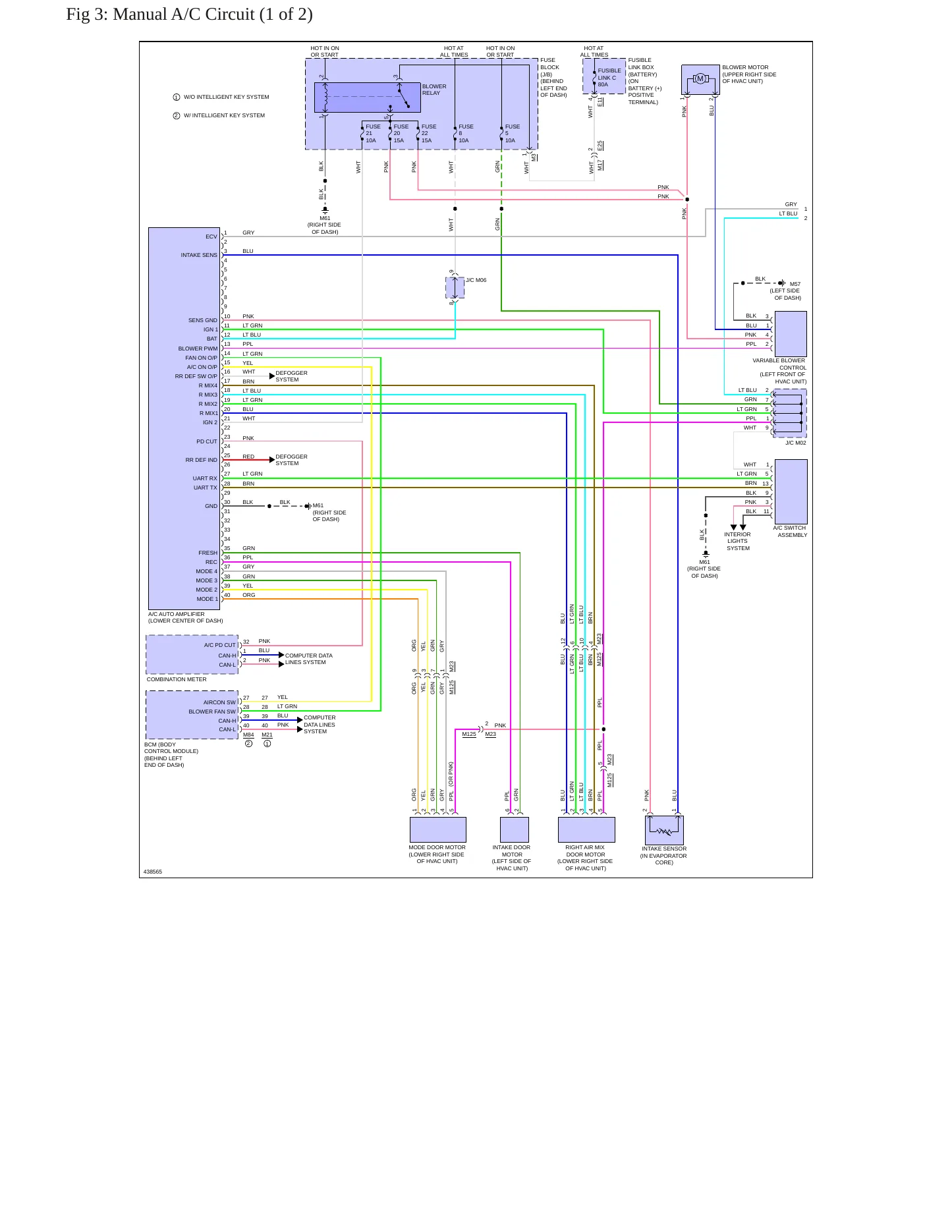952x1232 pixels.
Task: Click the 'FRESH' pin label
Action: (x=208, y=553)
